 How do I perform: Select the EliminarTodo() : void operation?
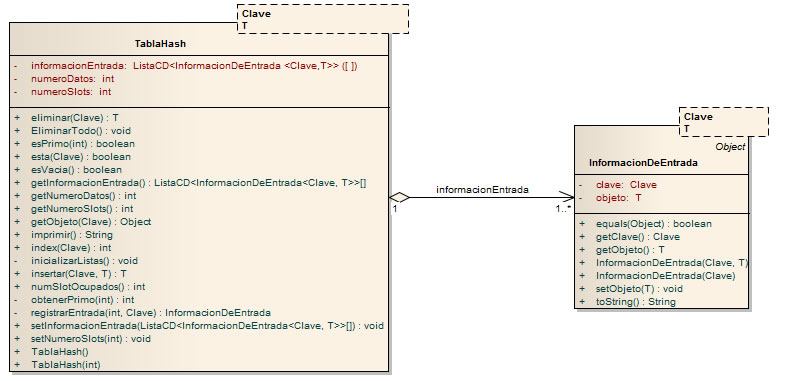(x=81, y=131)
